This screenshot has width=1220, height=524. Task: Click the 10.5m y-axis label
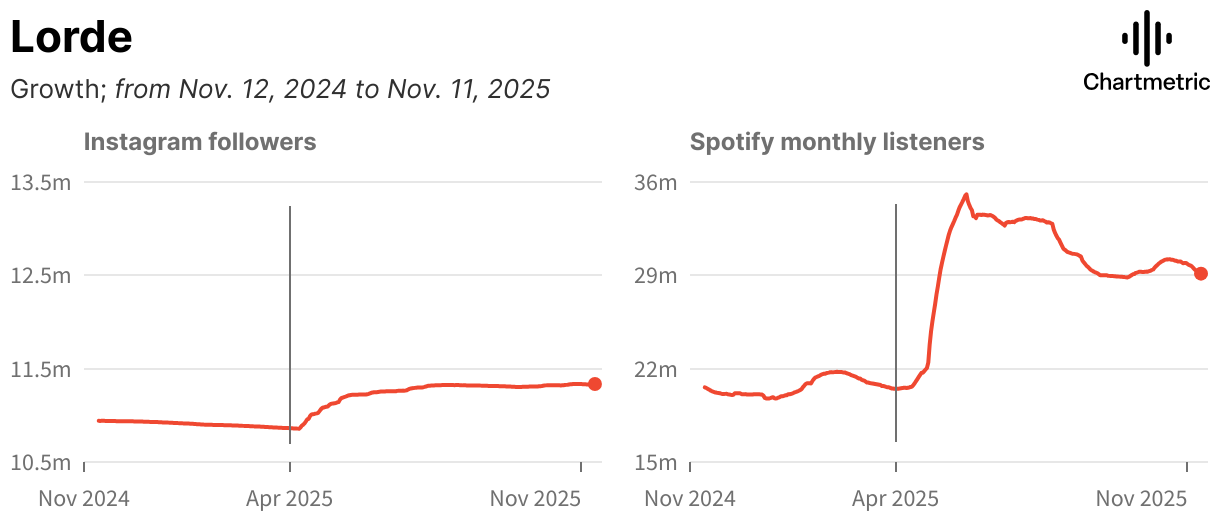40,463
